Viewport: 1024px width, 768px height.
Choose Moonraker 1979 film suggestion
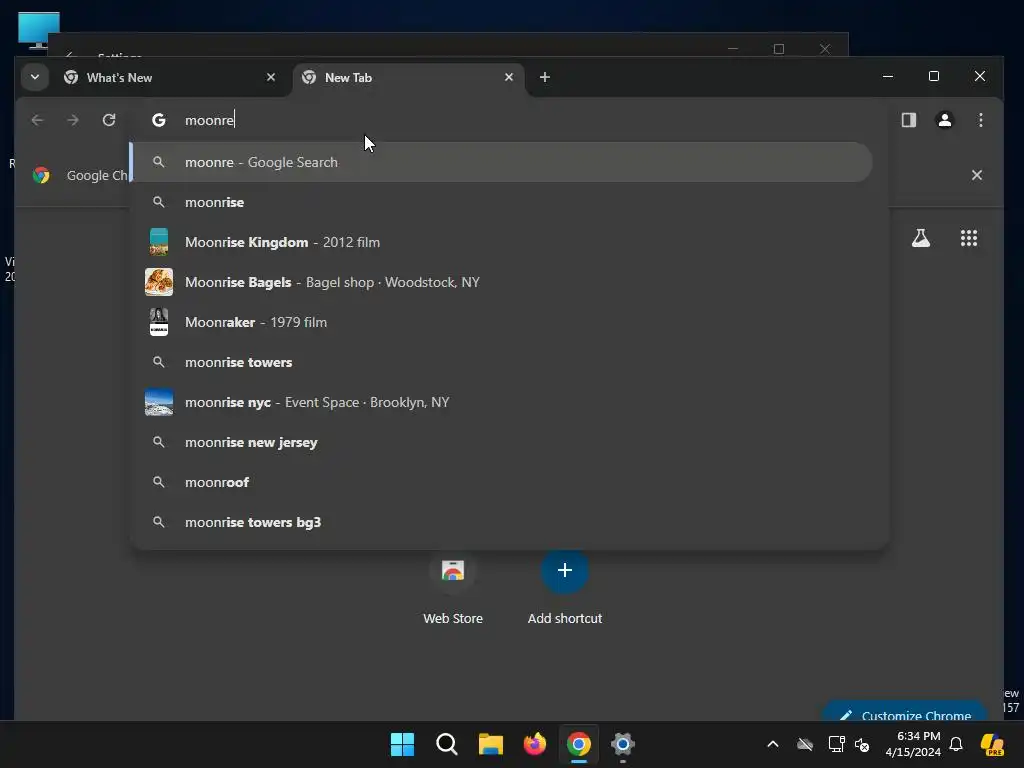pos(502,322)
